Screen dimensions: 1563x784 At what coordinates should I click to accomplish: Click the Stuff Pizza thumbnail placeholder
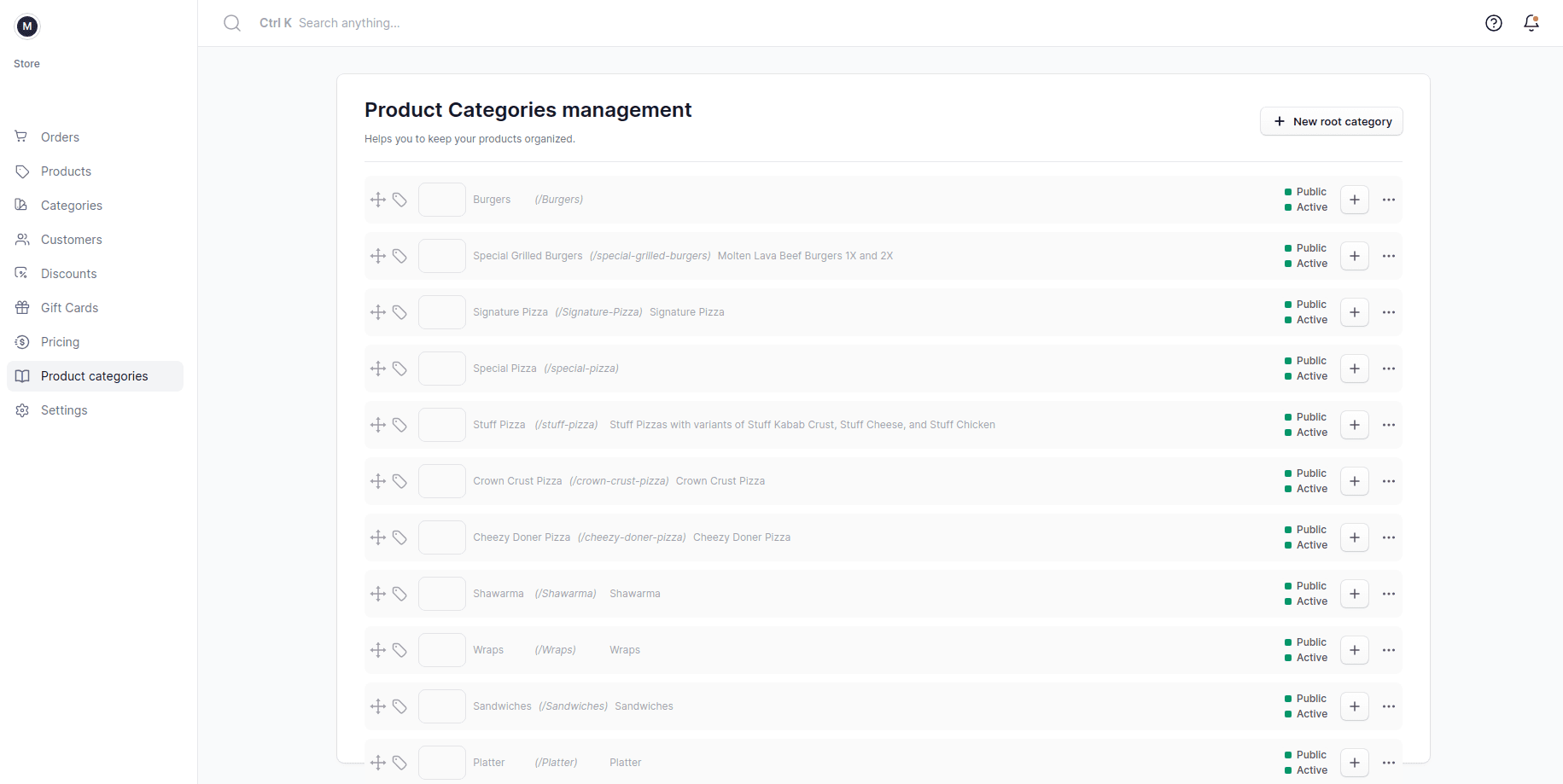[x=442, y=425]
